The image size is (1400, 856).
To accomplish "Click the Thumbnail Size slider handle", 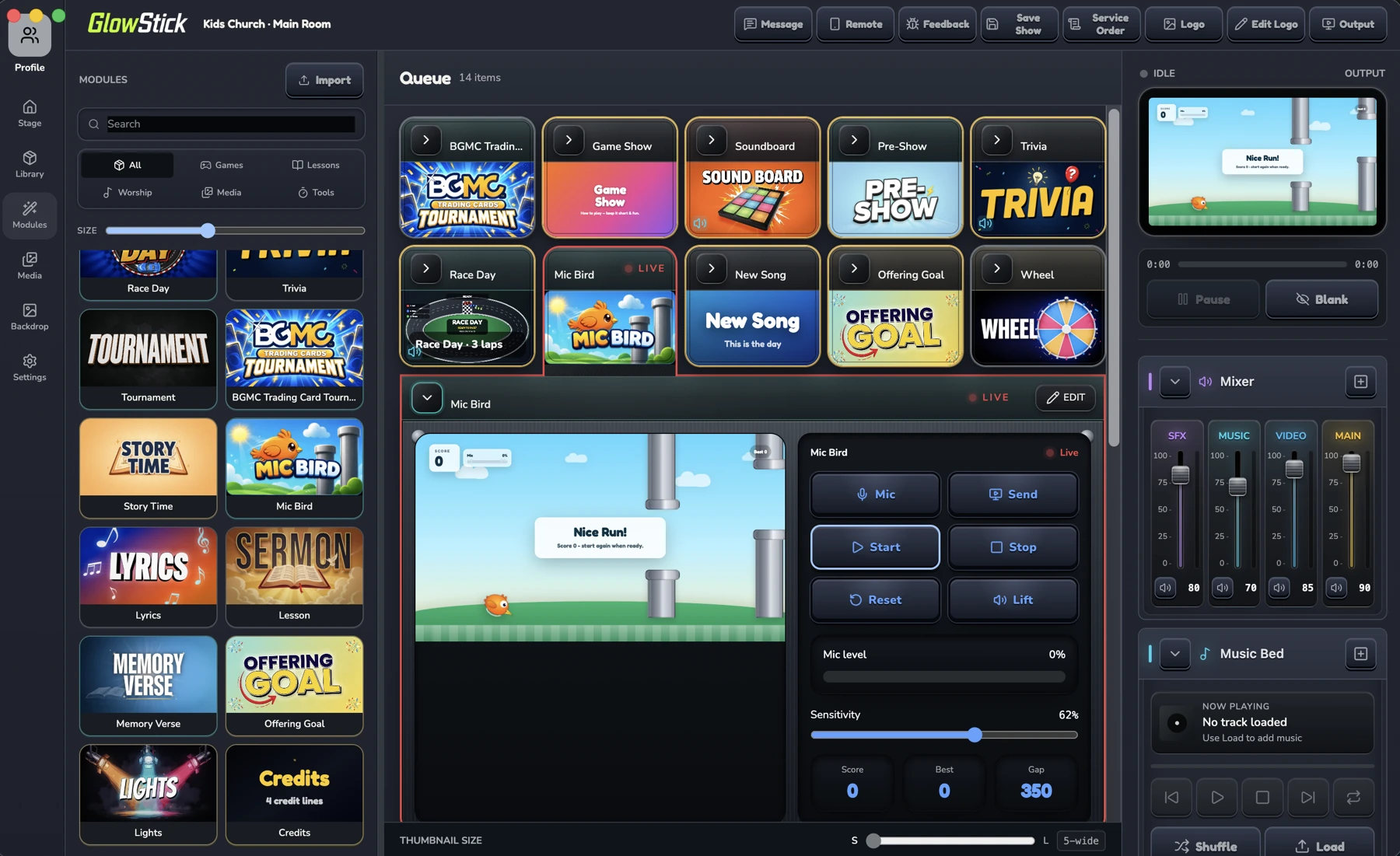I will click(873, 840).
